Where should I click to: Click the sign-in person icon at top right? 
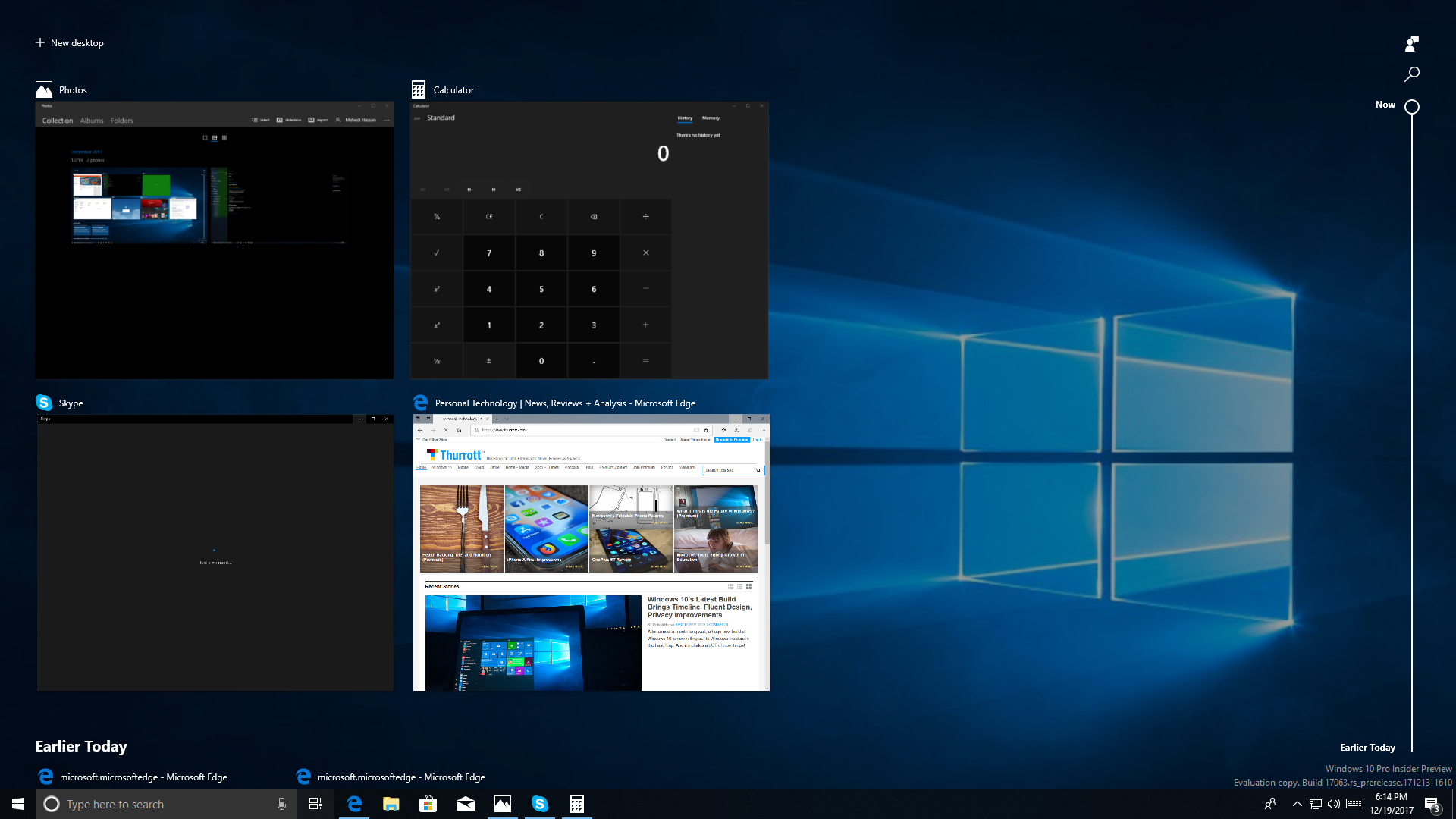[x=1411, y=44]
